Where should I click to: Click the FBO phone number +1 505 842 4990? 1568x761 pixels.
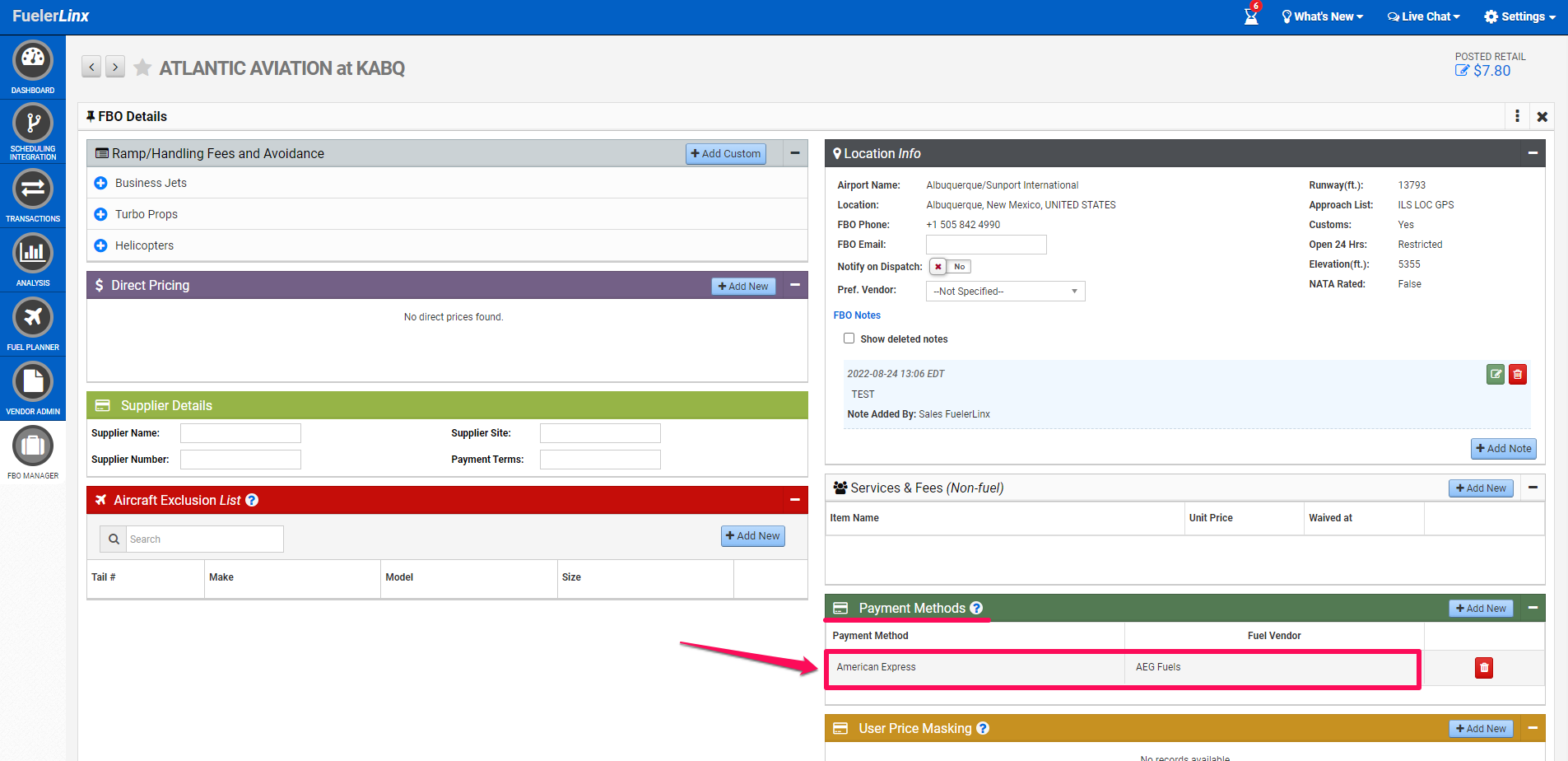coord(963,225)
